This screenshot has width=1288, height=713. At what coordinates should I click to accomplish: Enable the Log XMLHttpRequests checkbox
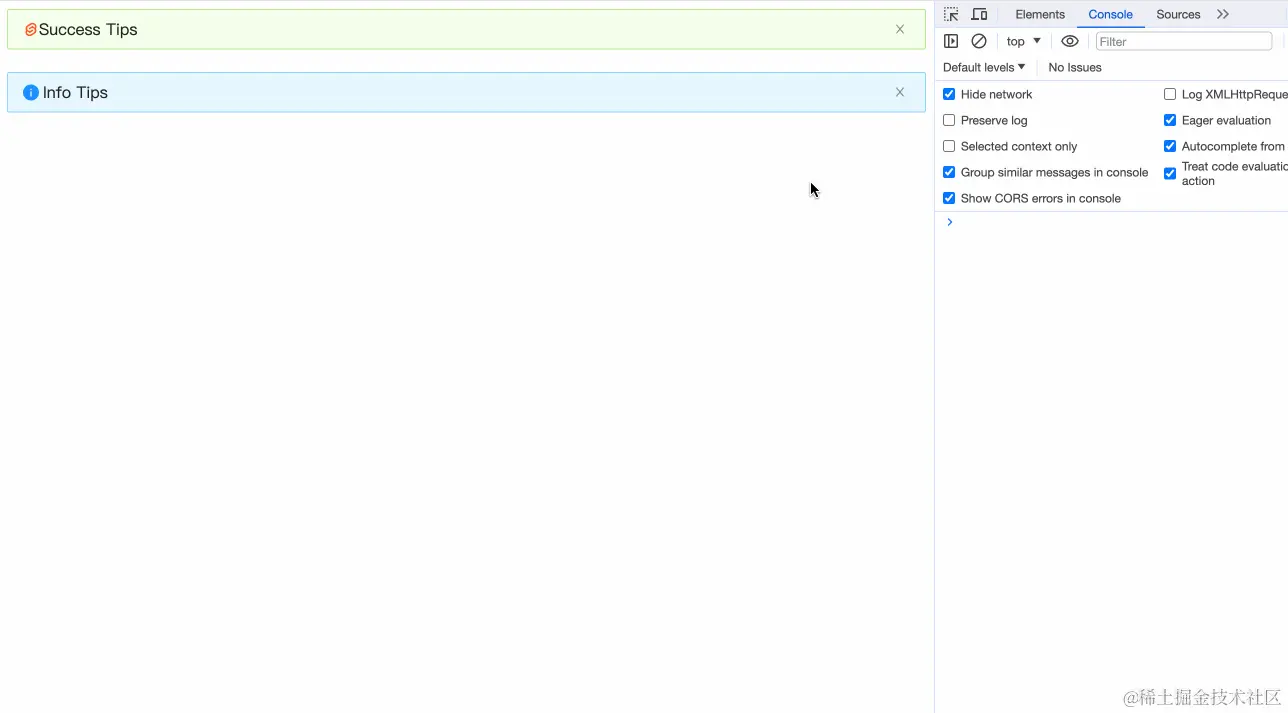coord(1170,94)
